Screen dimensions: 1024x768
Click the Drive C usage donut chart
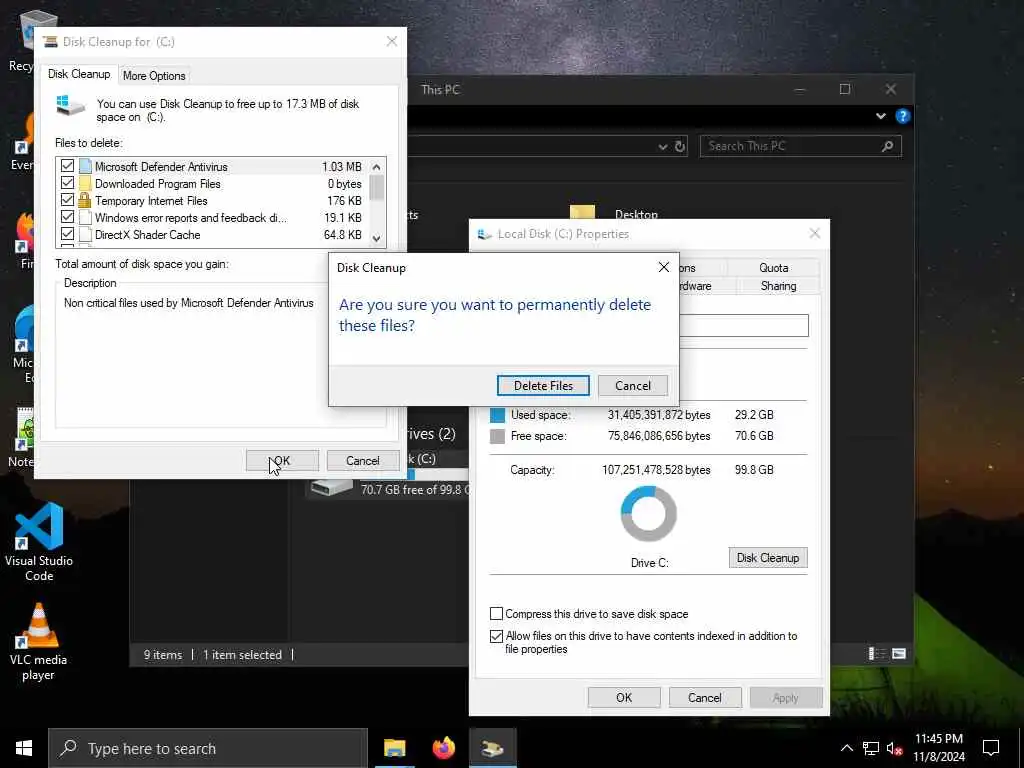648,514
